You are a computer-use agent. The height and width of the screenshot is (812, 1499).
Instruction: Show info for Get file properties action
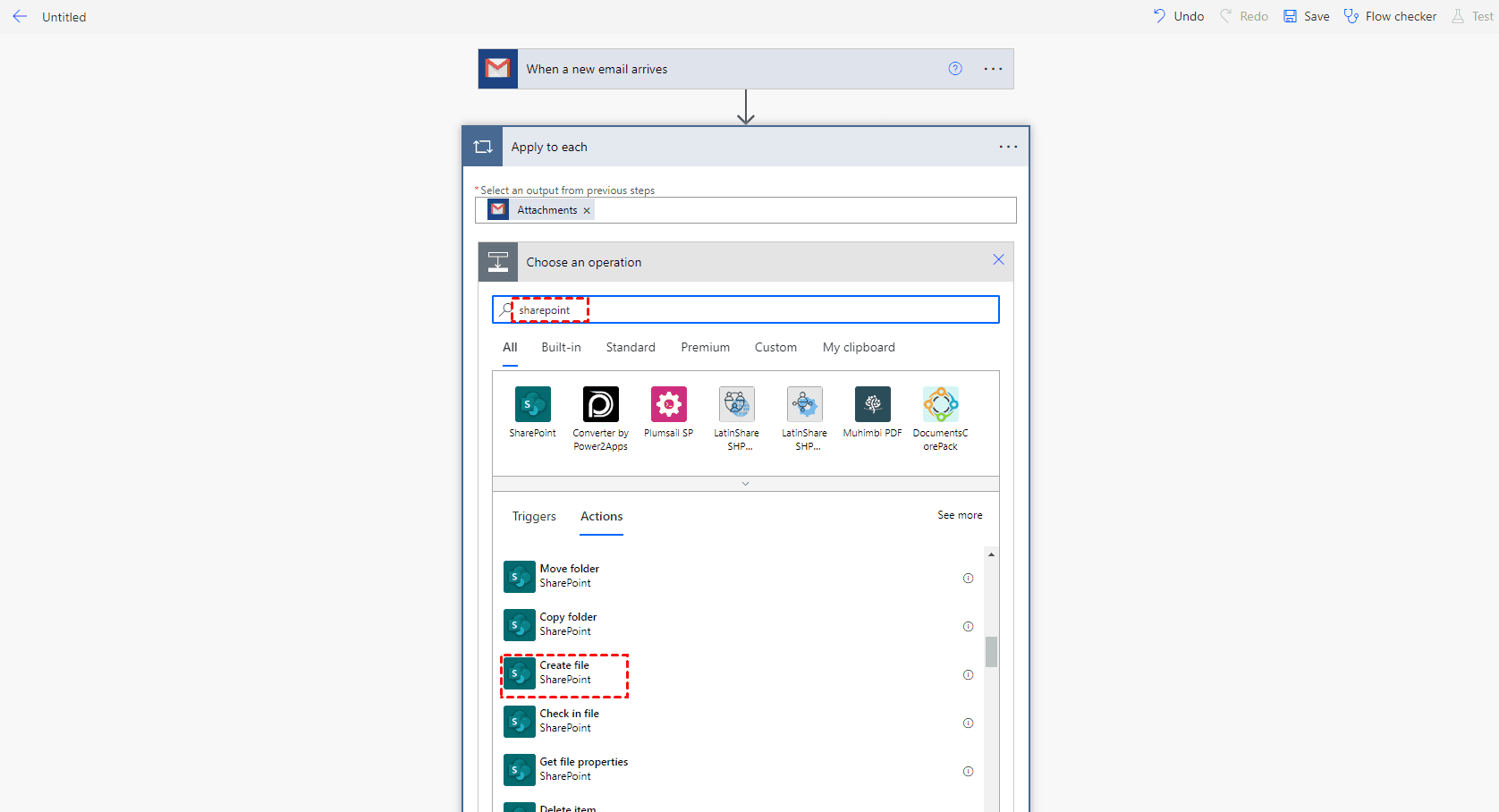click(968, 772)
